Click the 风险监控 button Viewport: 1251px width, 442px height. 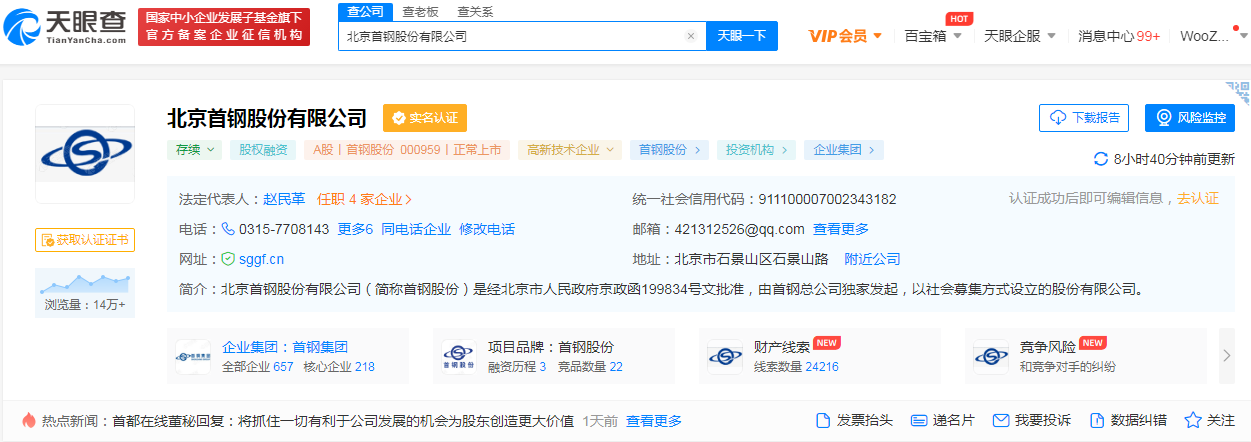coord(1190,117)
